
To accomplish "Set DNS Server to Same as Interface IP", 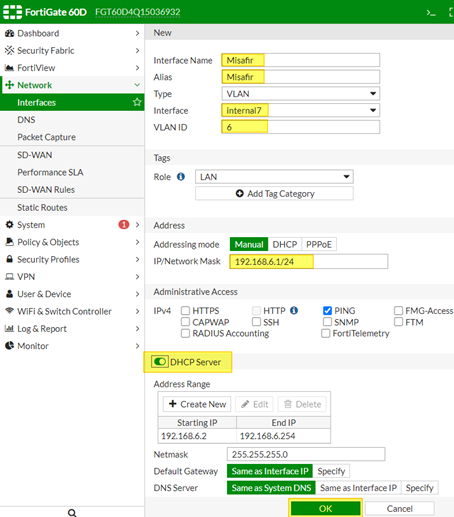I will click(358, 488).
